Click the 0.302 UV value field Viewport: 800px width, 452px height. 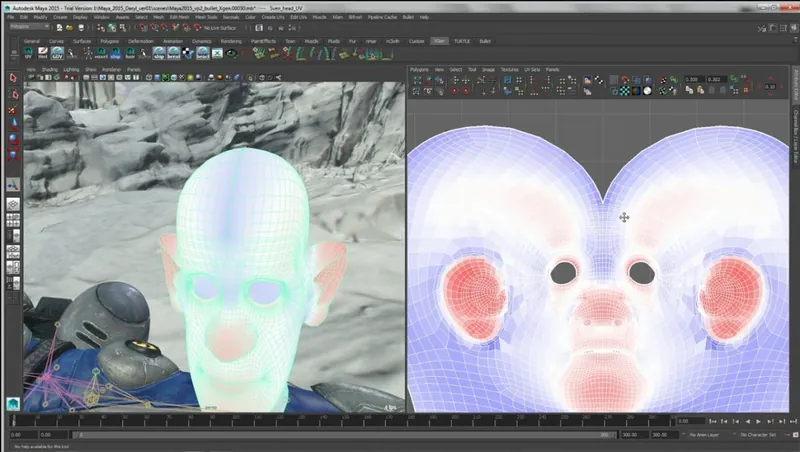pos(715,79)
